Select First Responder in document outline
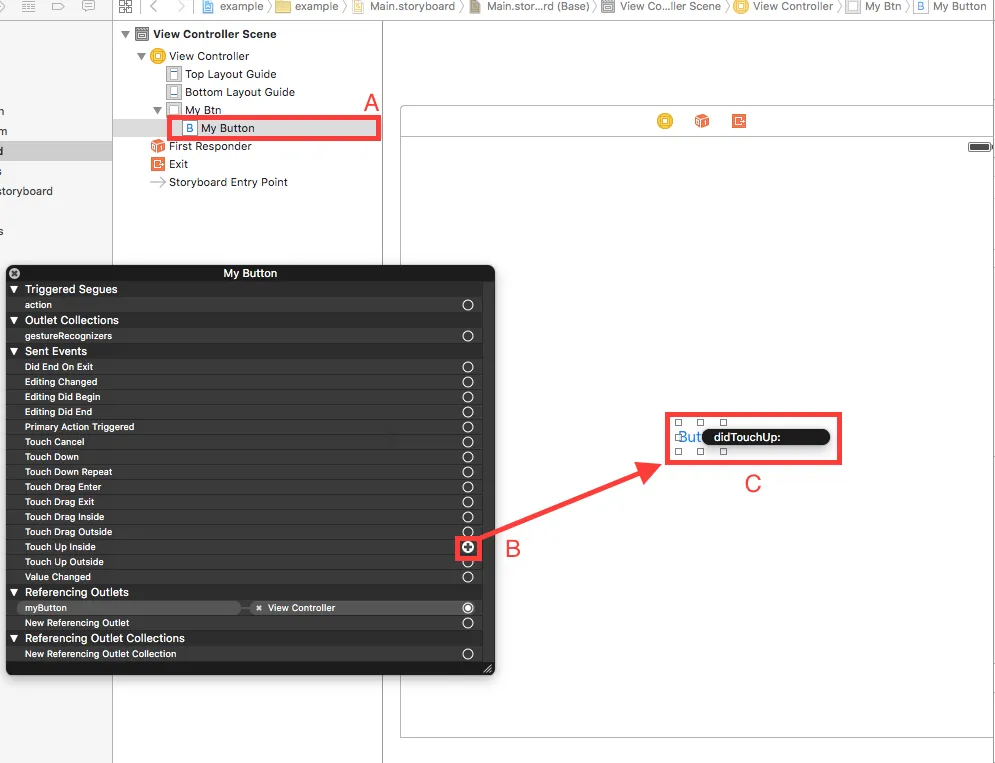 click(247, 146)
